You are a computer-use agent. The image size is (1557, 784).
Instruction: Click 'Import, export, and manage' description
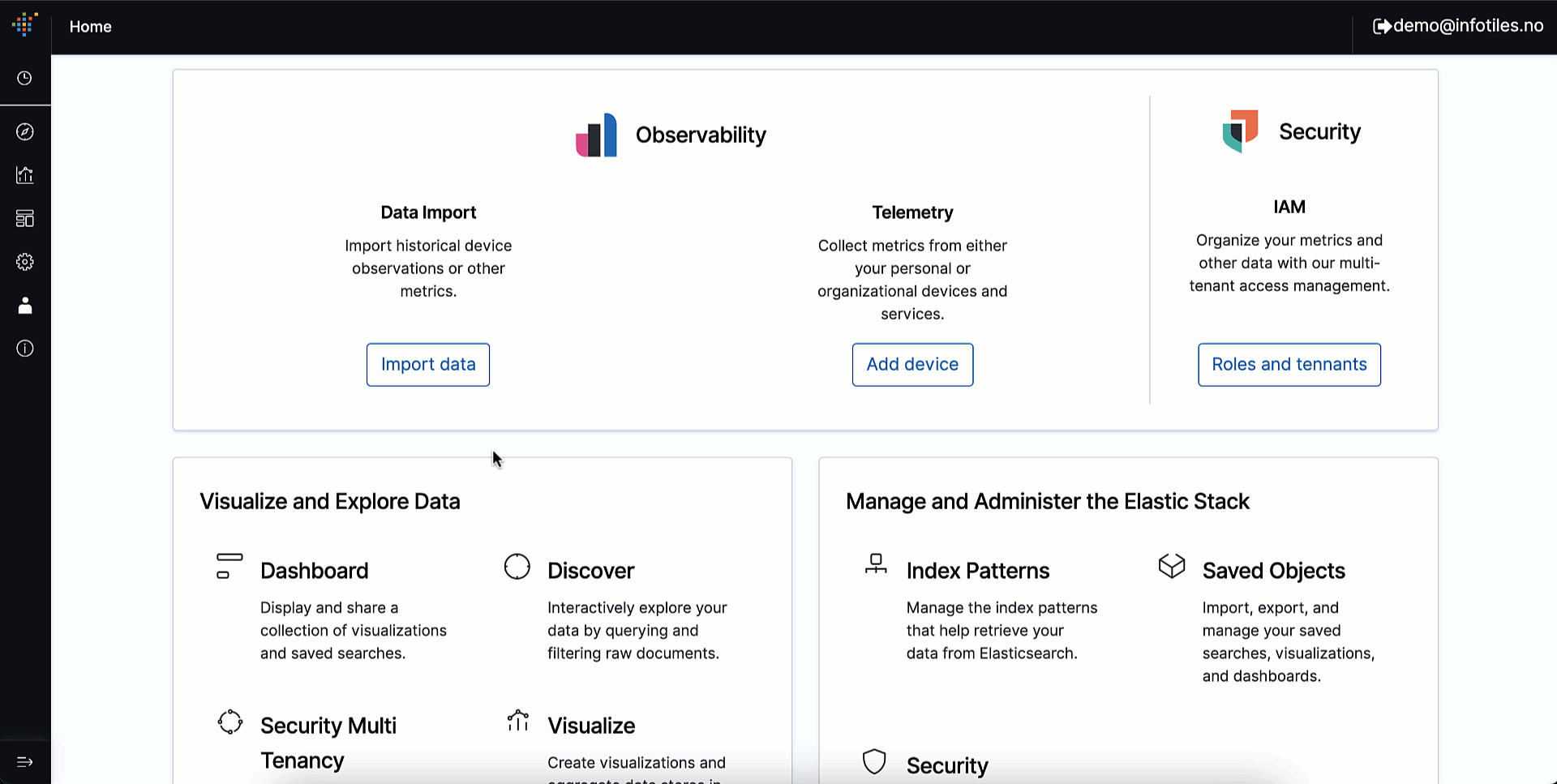tap(1289, 642)
